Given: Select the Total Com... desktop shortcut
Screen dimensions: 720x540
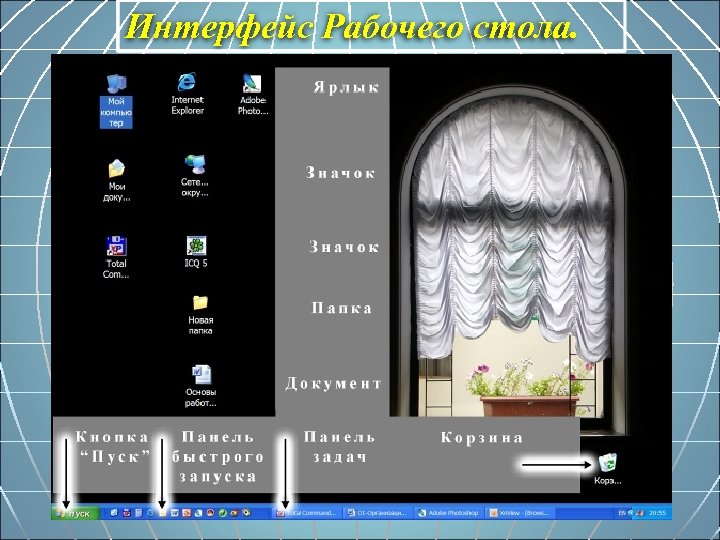Looking at the screenshot, I should pyautogui.click(x=116, y=258).
